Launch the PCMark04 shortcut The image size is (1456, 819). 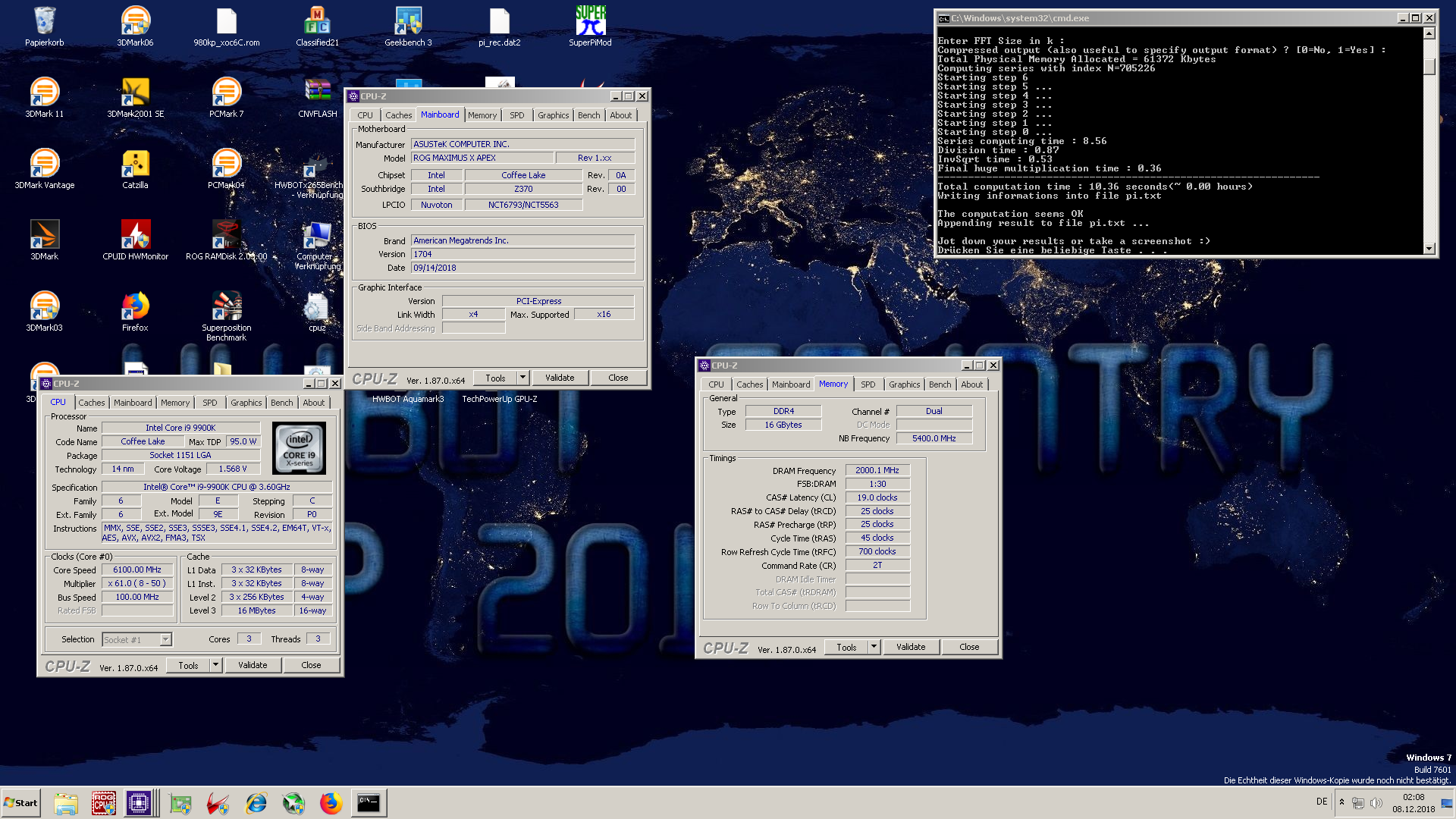pyautogui.click(x=226, y=169)
